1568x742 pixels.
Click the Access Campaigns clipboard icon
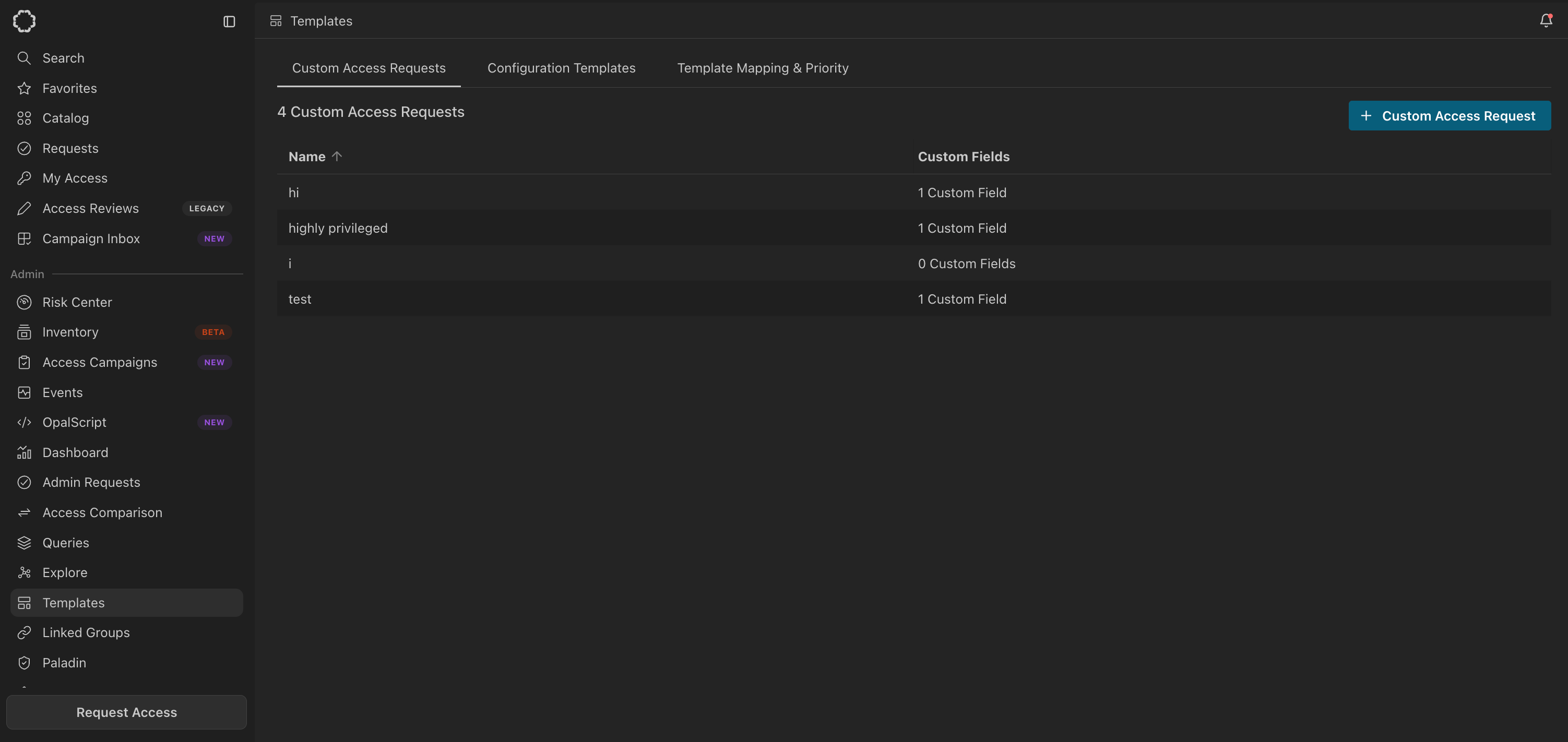click(x=25, y=362)
